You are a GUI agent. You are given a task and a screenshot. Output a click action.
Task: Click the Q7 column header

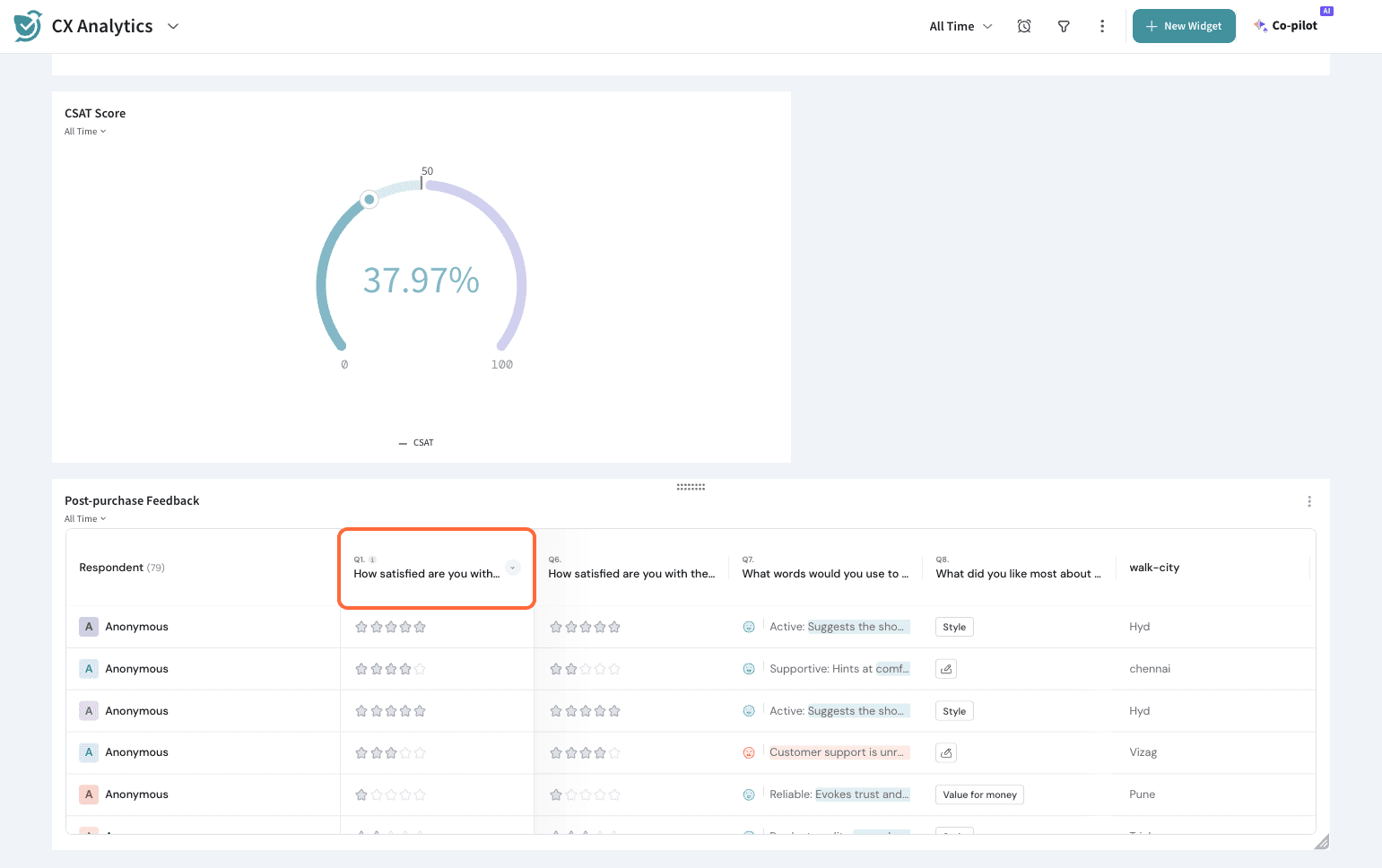pyautogui.click(x=825, y=568)
